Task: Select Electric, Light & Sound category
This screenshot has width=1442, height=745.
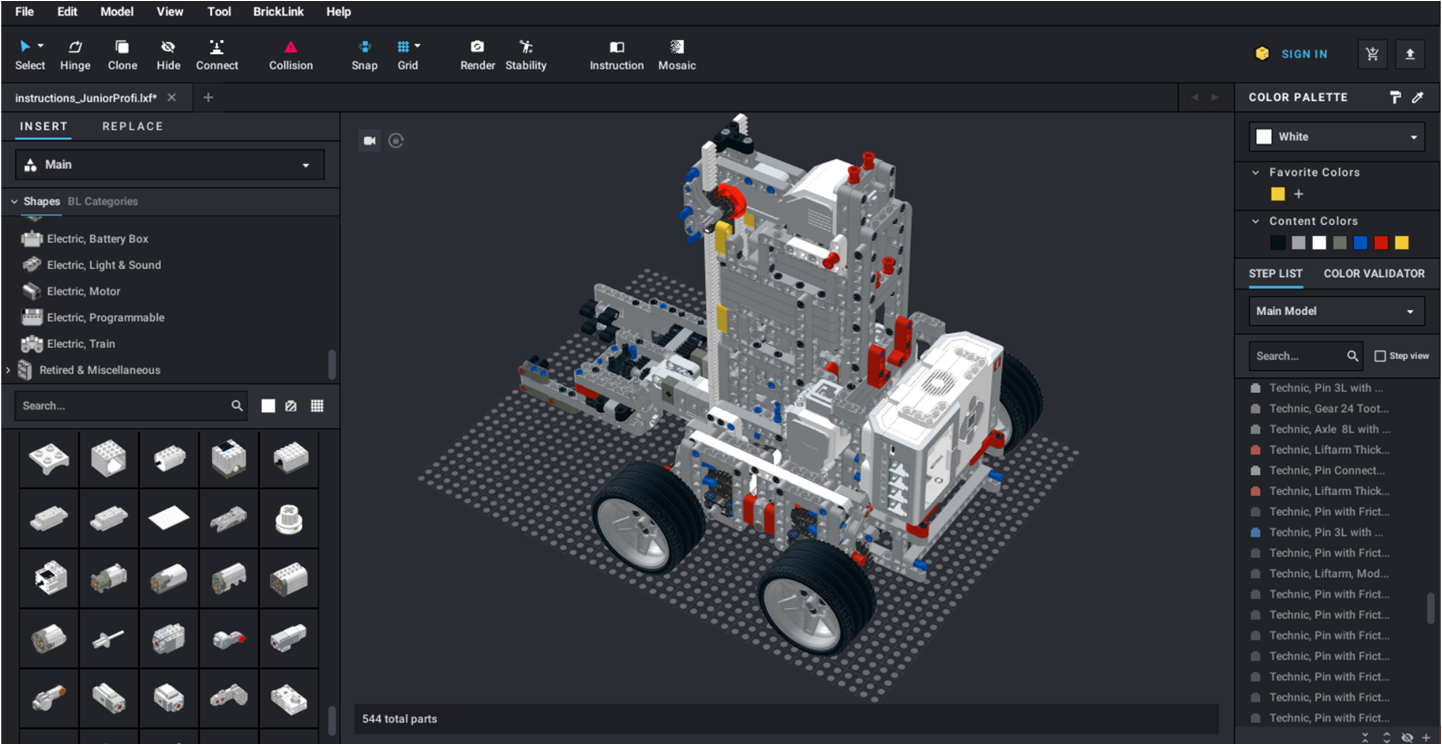Action: click(104, 265)
